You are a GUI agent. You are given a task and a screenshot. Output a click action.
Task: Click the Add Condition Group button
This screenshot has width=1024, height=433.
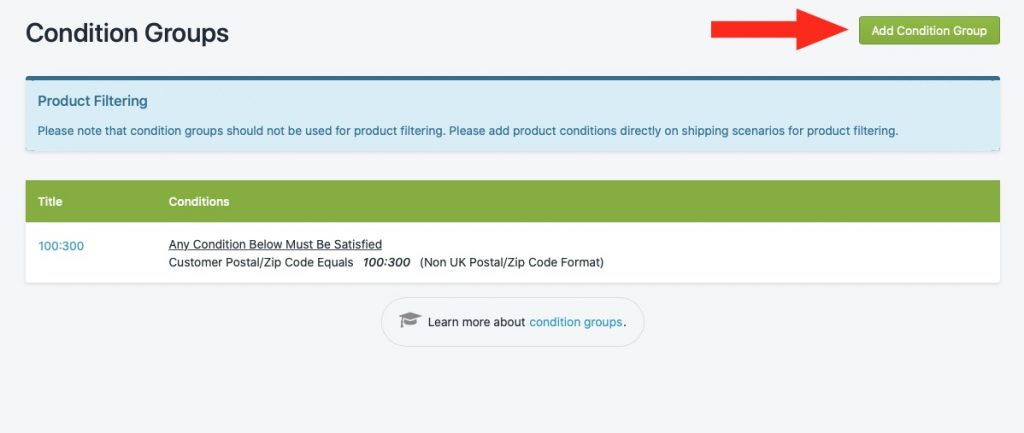(929, 30)
